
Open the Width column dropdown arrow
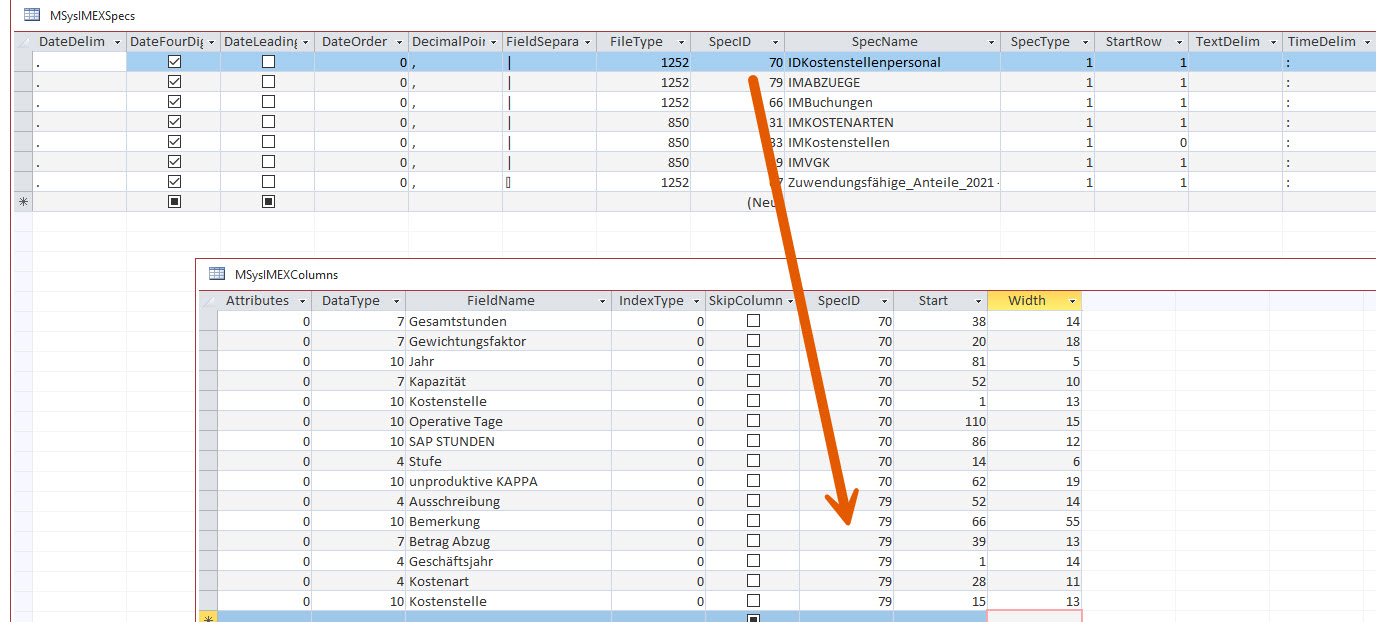click(x=1073, y=301)
